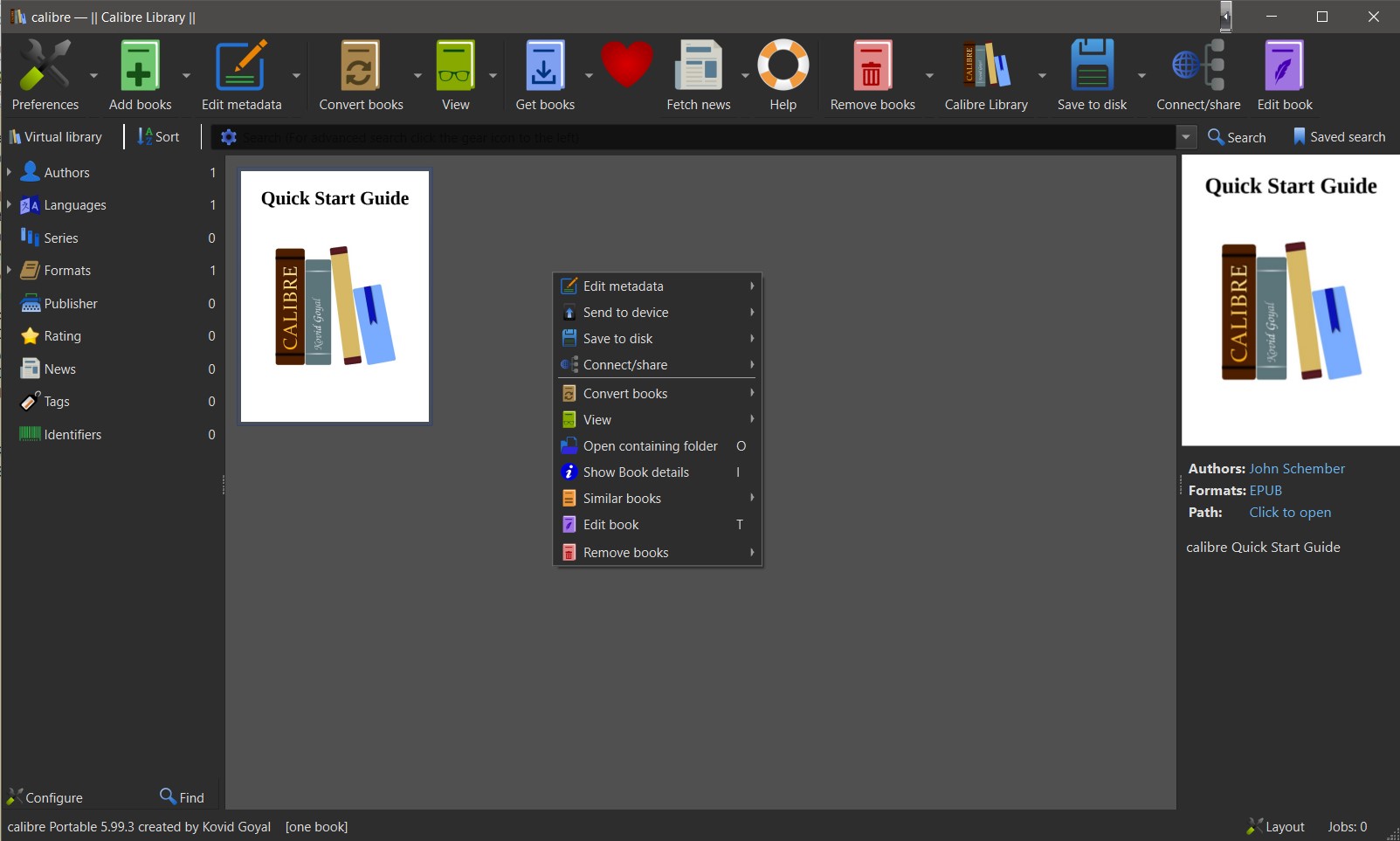Open the dropdown arrow beside Calibre Library

[x=1042, y=76]
